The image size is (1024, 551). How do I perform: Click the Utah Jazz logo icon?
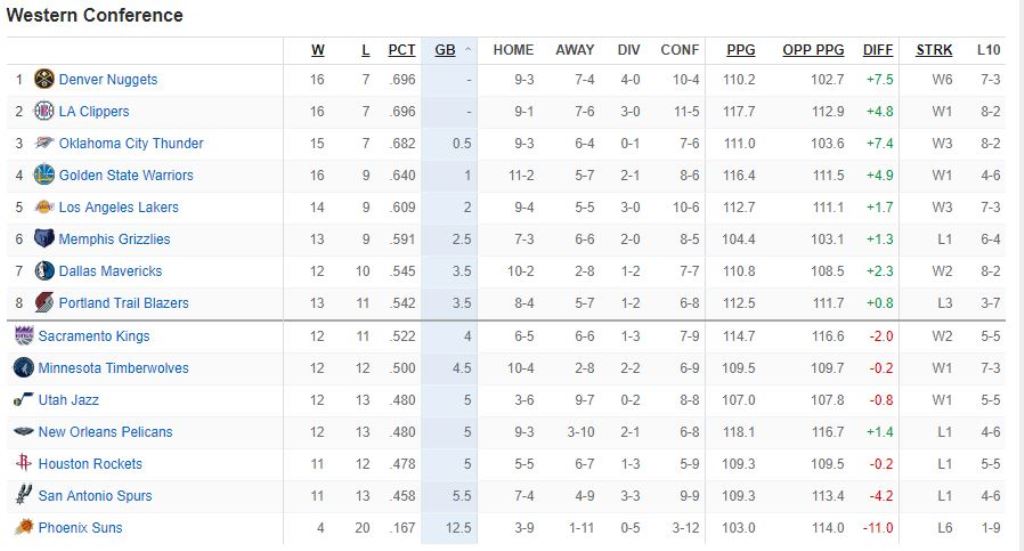click(x=24, y=400)
